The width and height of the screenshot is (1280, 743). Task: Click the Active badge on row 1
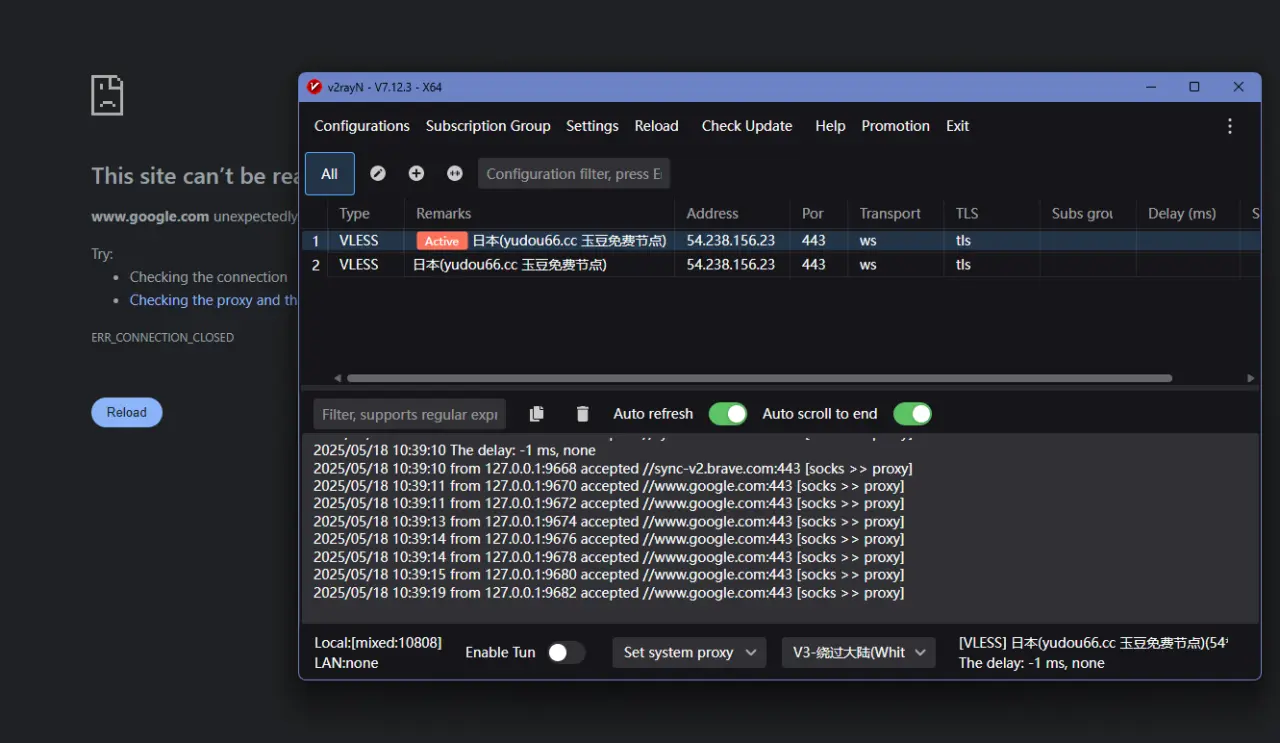pos(442,241)
